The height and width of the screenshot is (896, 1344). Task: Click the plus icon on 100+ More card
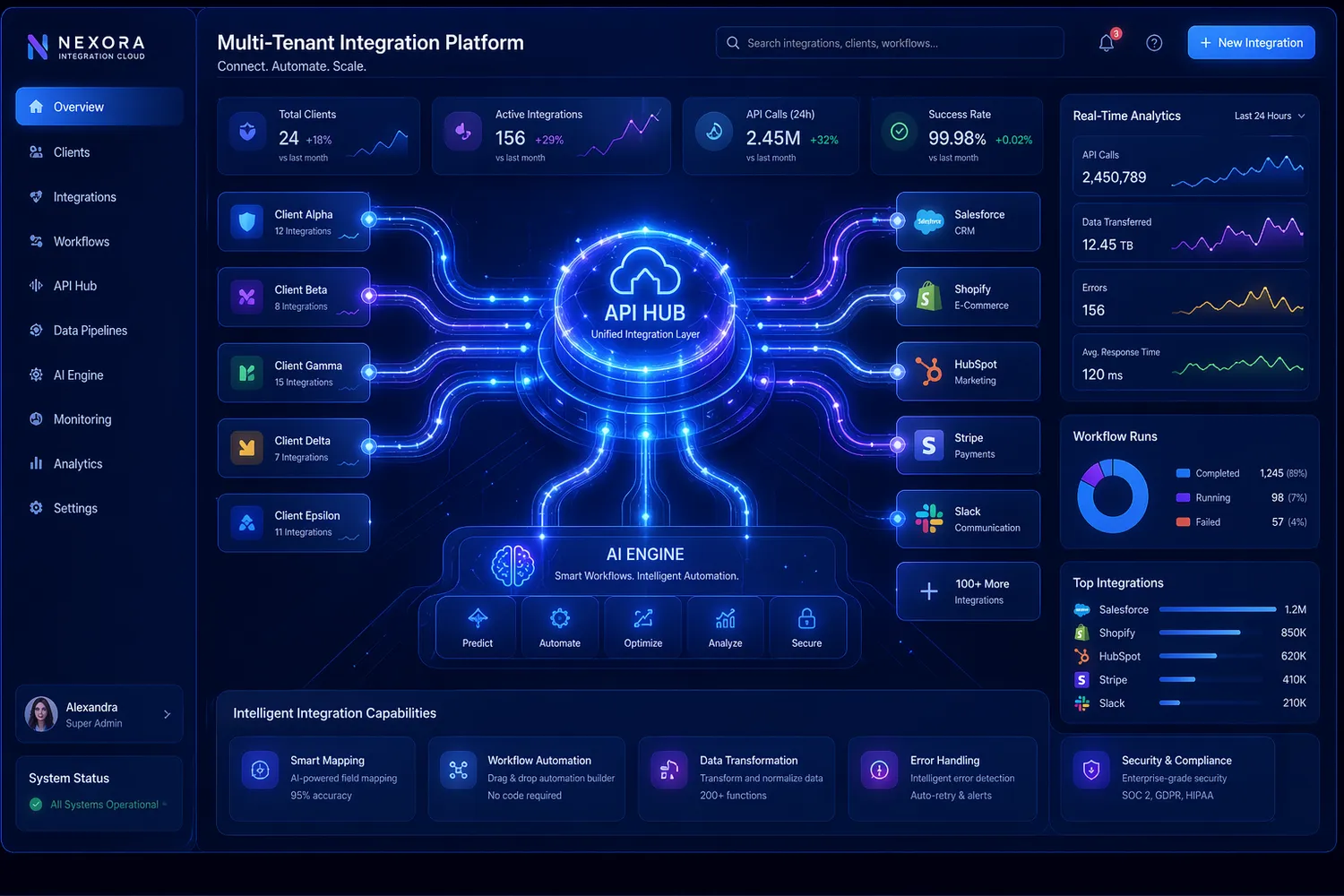929,591
